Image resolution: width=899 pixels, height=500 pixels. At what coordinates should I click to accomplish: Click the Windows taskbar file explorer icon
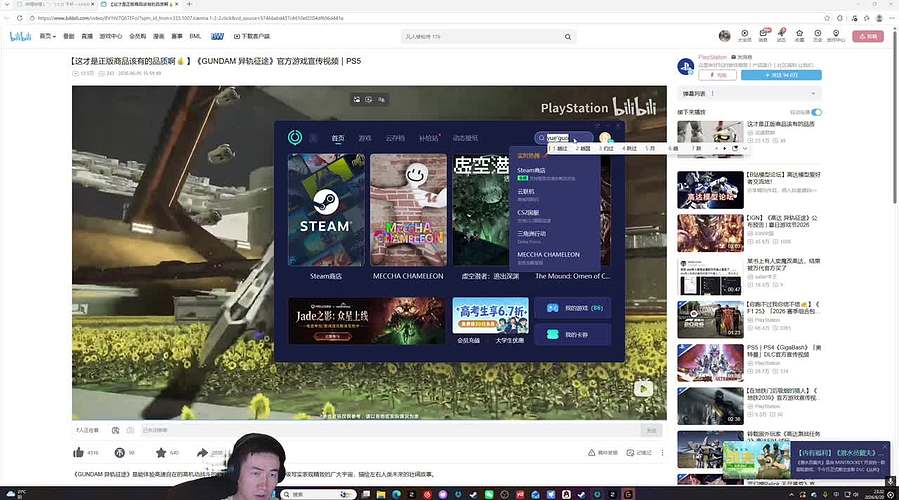coord(381,494)
